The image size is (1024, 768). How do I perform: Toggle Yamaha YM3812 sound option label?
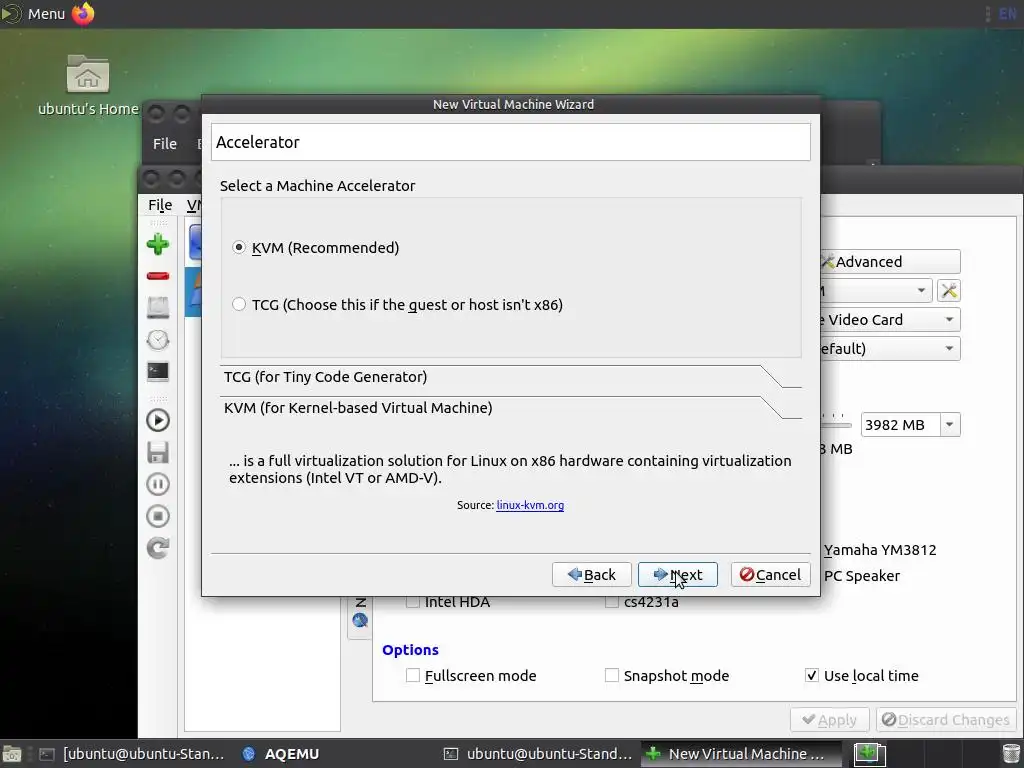[x=880, y=550]
